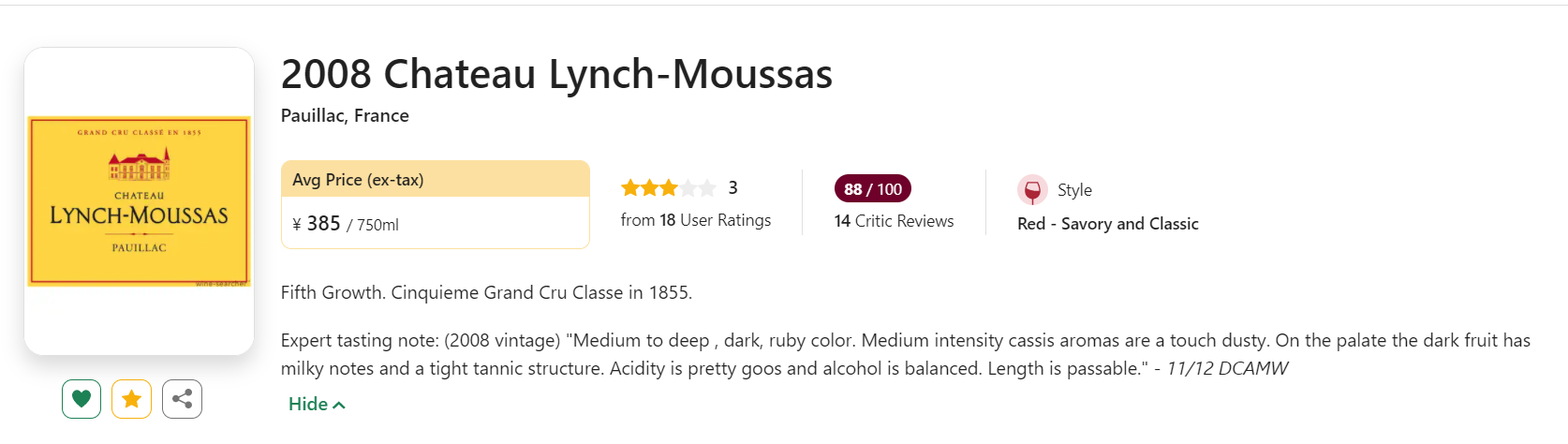Open the 18 User Ratings link
Screen dimensions: 1568x444
coord(695,220)
